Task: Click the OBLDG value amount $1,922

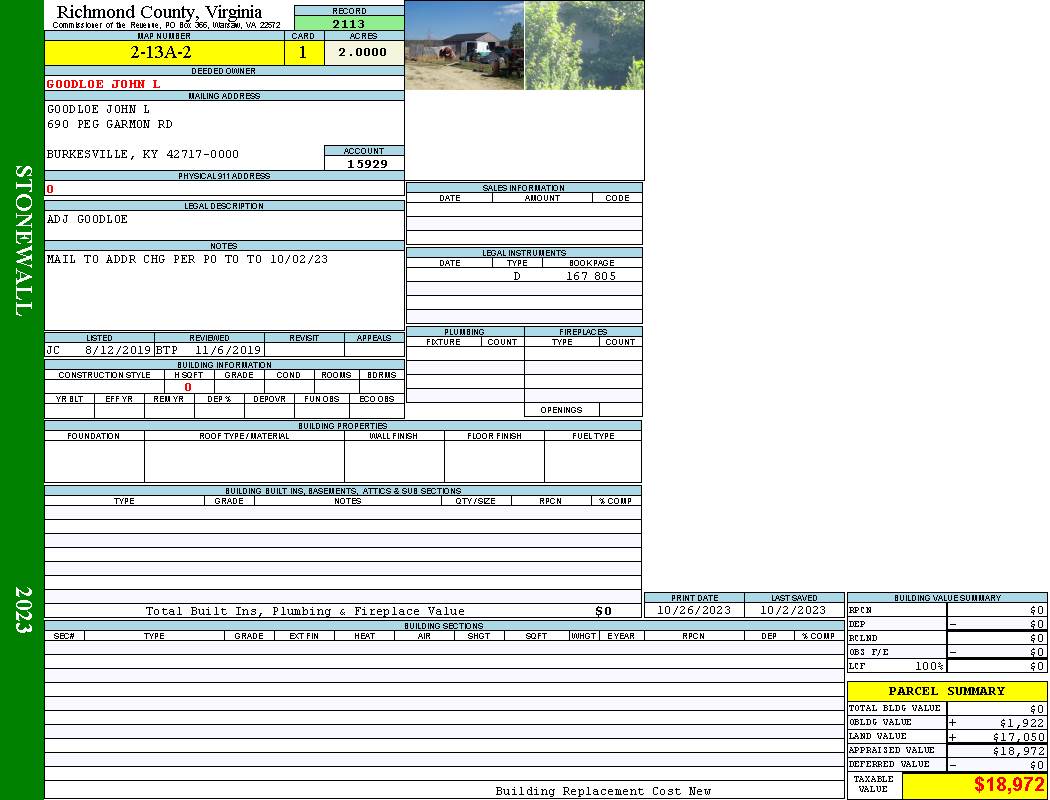Action: 1021,722
